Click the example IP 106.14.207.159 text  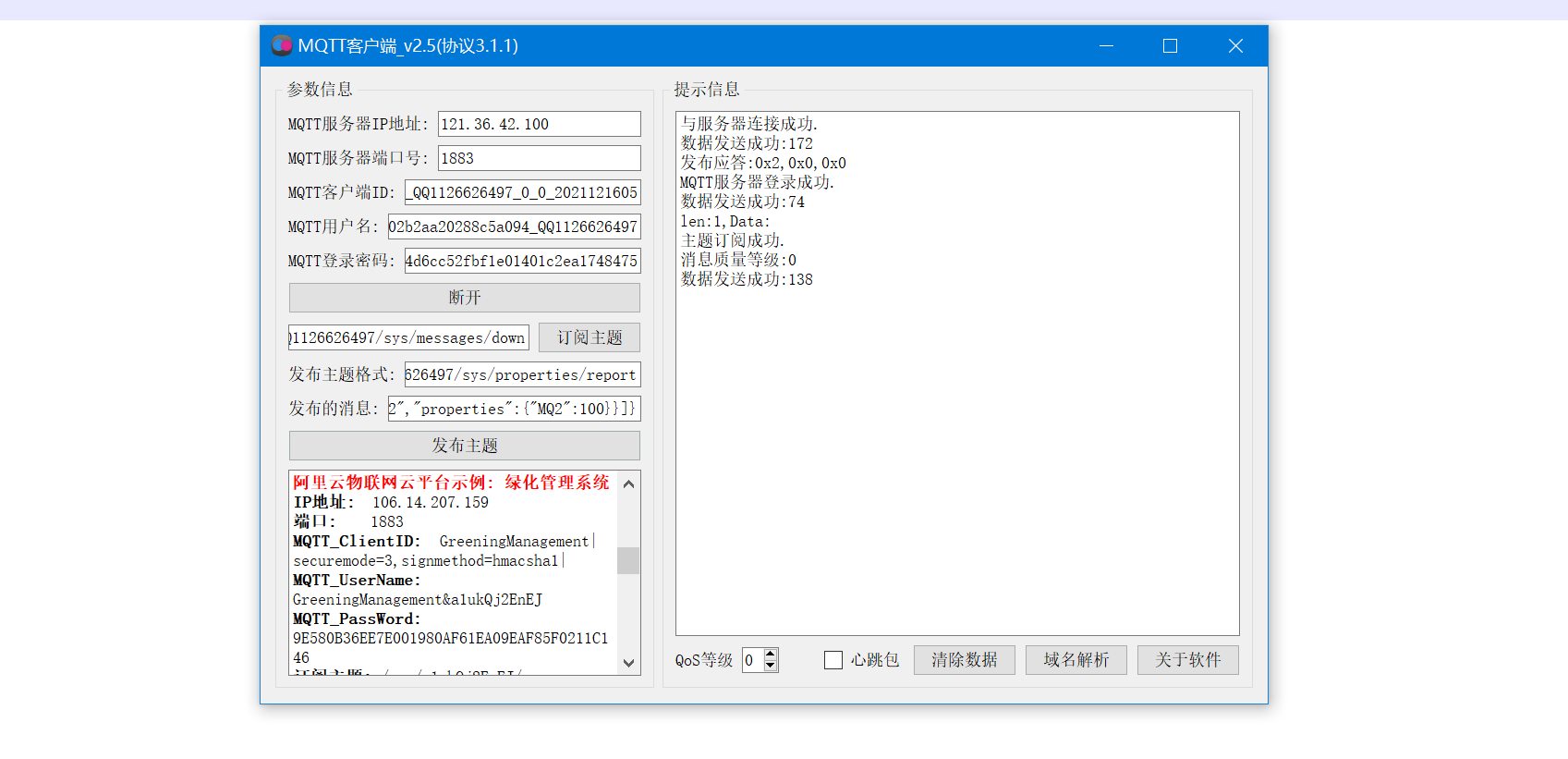tap(431, 502)
